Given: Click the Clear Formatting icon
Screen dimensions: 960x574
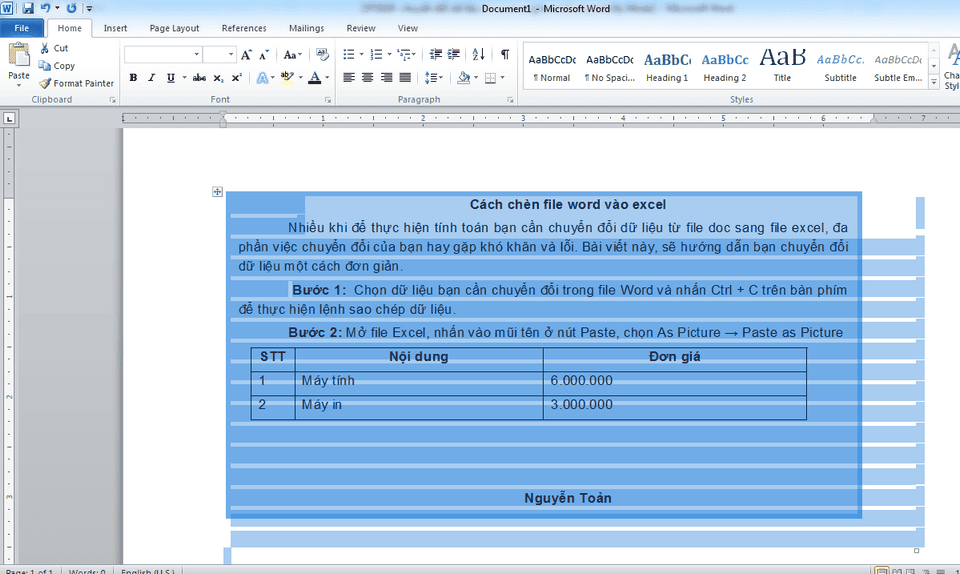Looking at the screenshot, I should click(x=322, y=55).
